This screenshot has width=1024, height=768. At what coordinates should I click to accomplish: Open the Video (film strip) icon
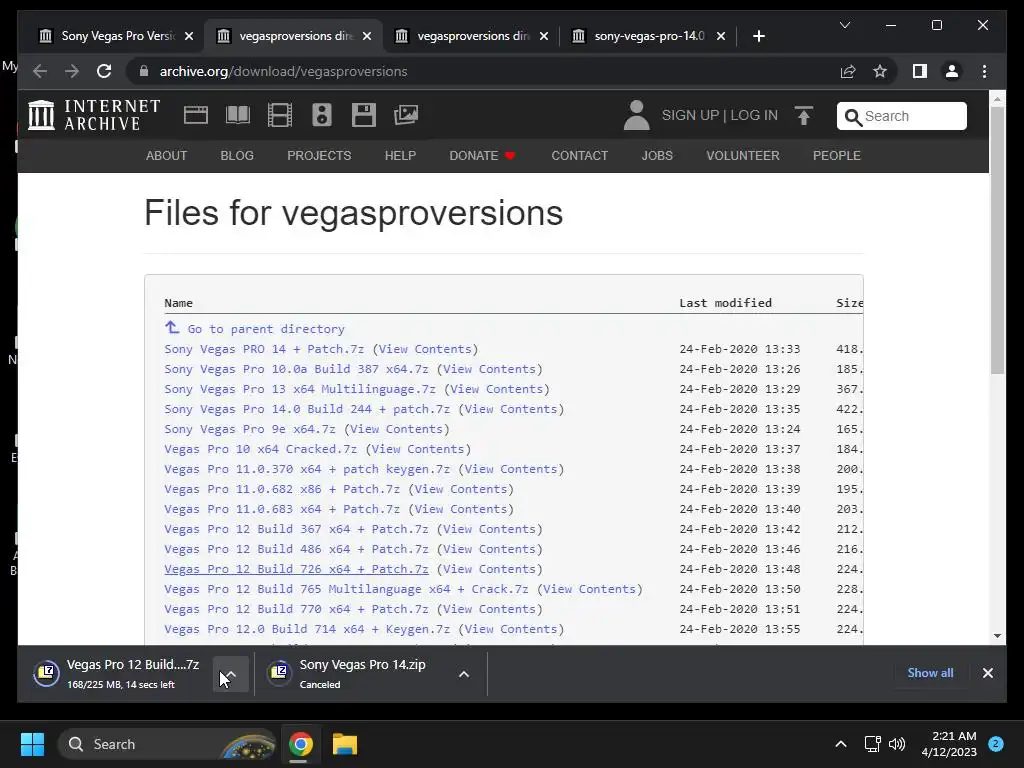point(280,115)
